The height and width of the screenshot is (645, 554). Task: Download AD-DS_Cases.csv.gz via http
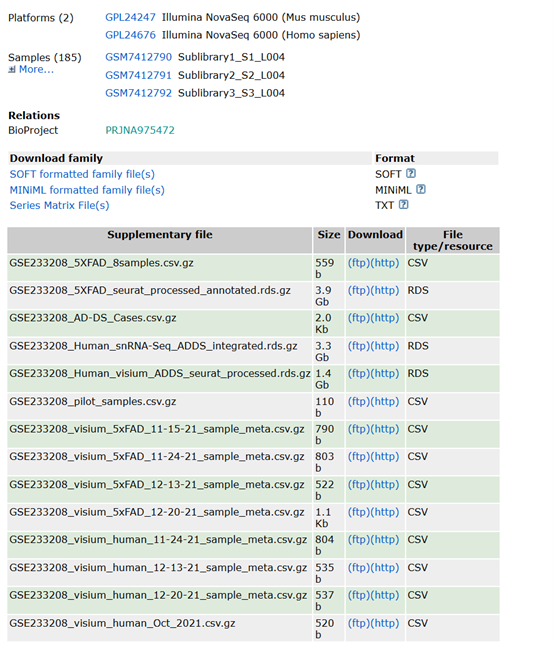tap(385, 318)
